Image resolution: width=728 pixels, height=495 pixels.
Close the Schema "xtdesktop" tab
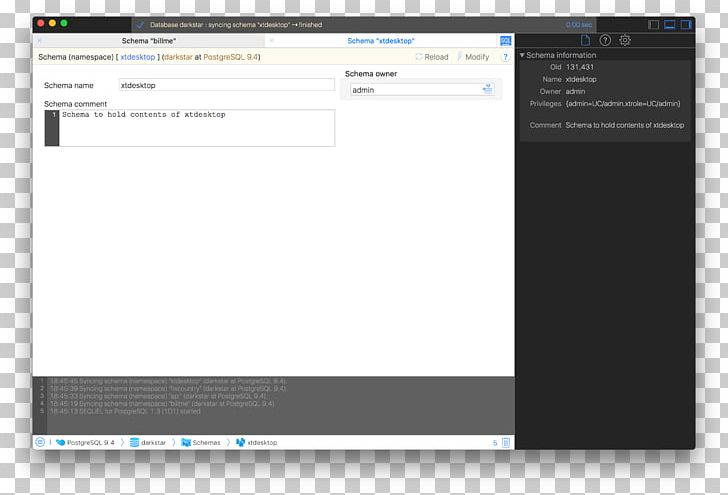(x=272, y=41)
